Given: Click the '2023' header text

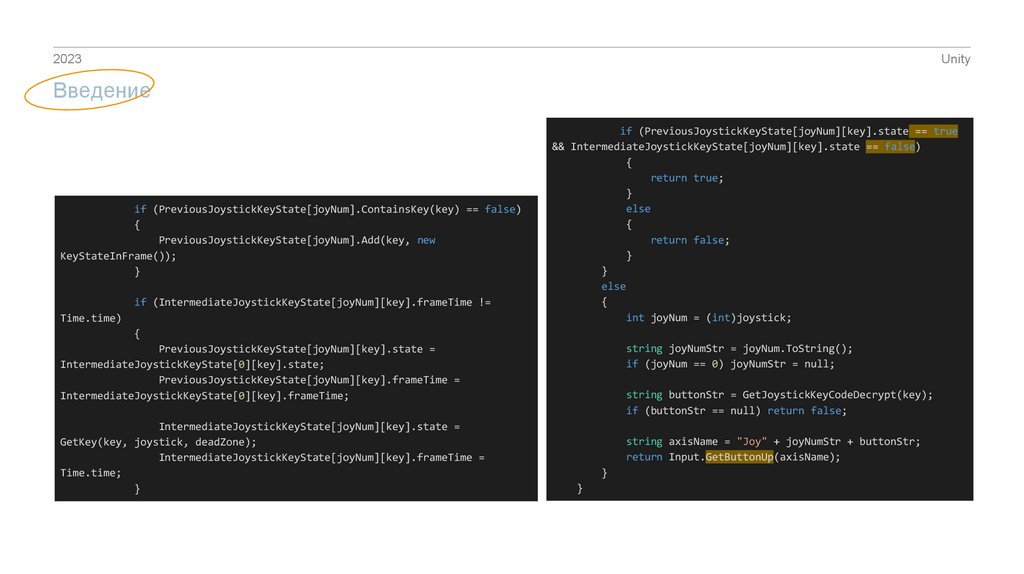Looking at the screenshot, I should click(67, 59).
